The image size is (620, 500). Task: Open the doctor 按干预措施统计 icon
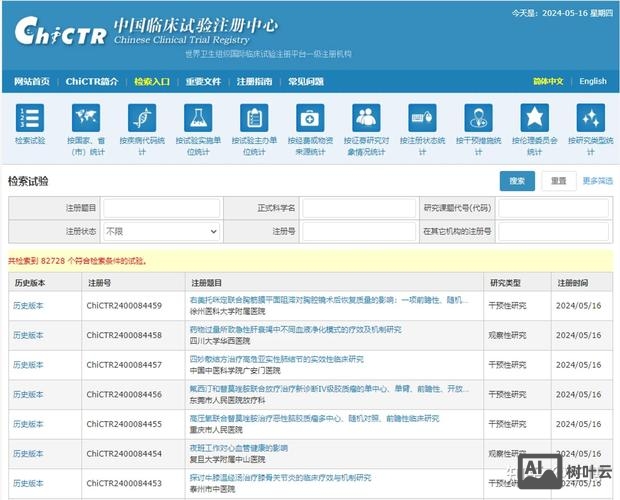click(478, 118)
